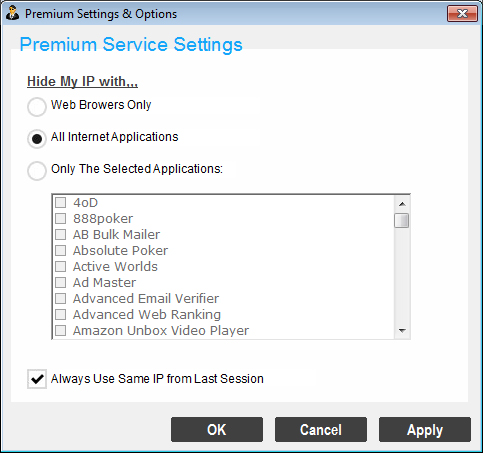
Task: Choose the All Internet Applications option
Action: tap(37, 139)
